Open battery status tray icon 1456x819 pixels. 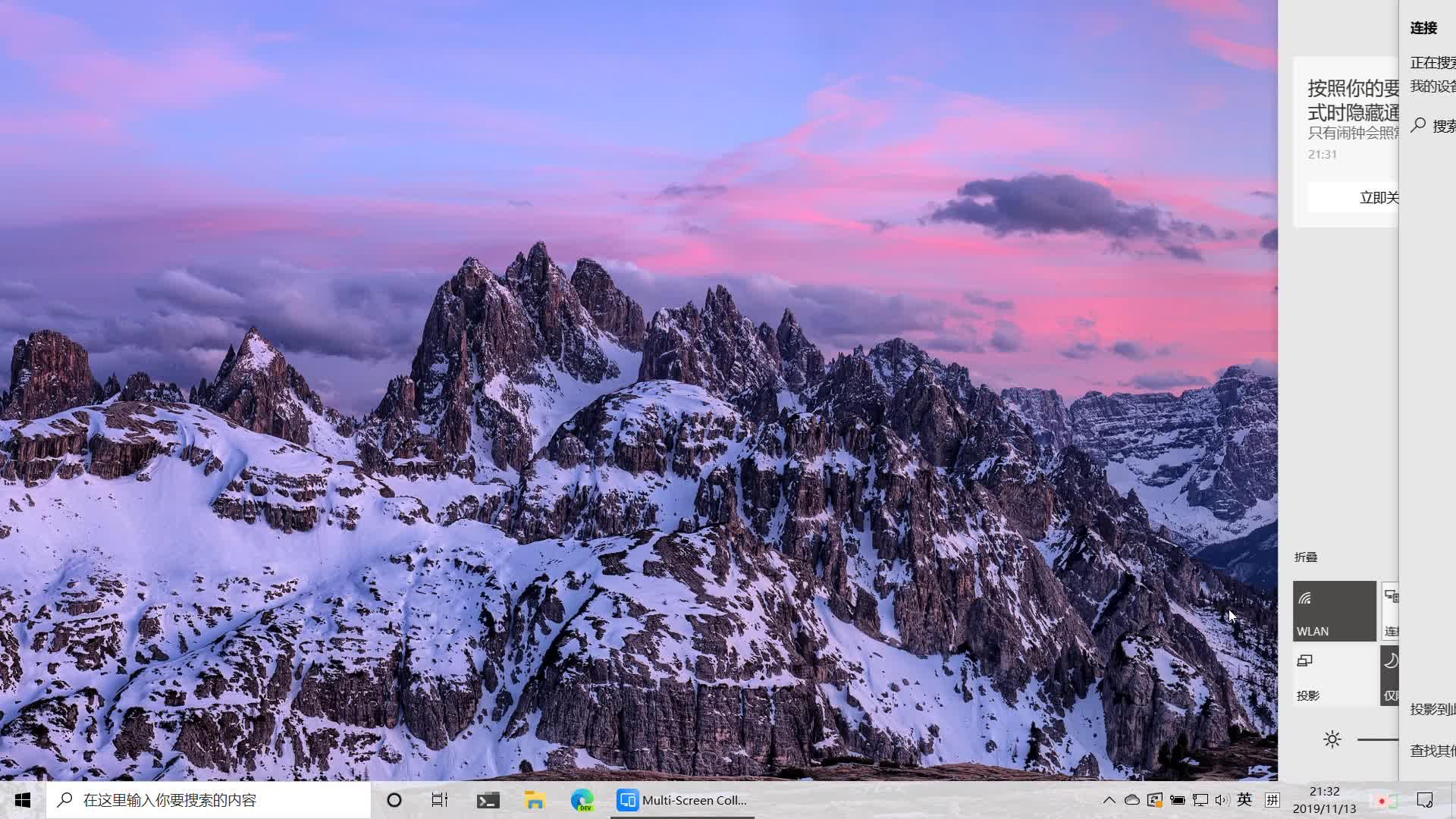click(1178, 800)
